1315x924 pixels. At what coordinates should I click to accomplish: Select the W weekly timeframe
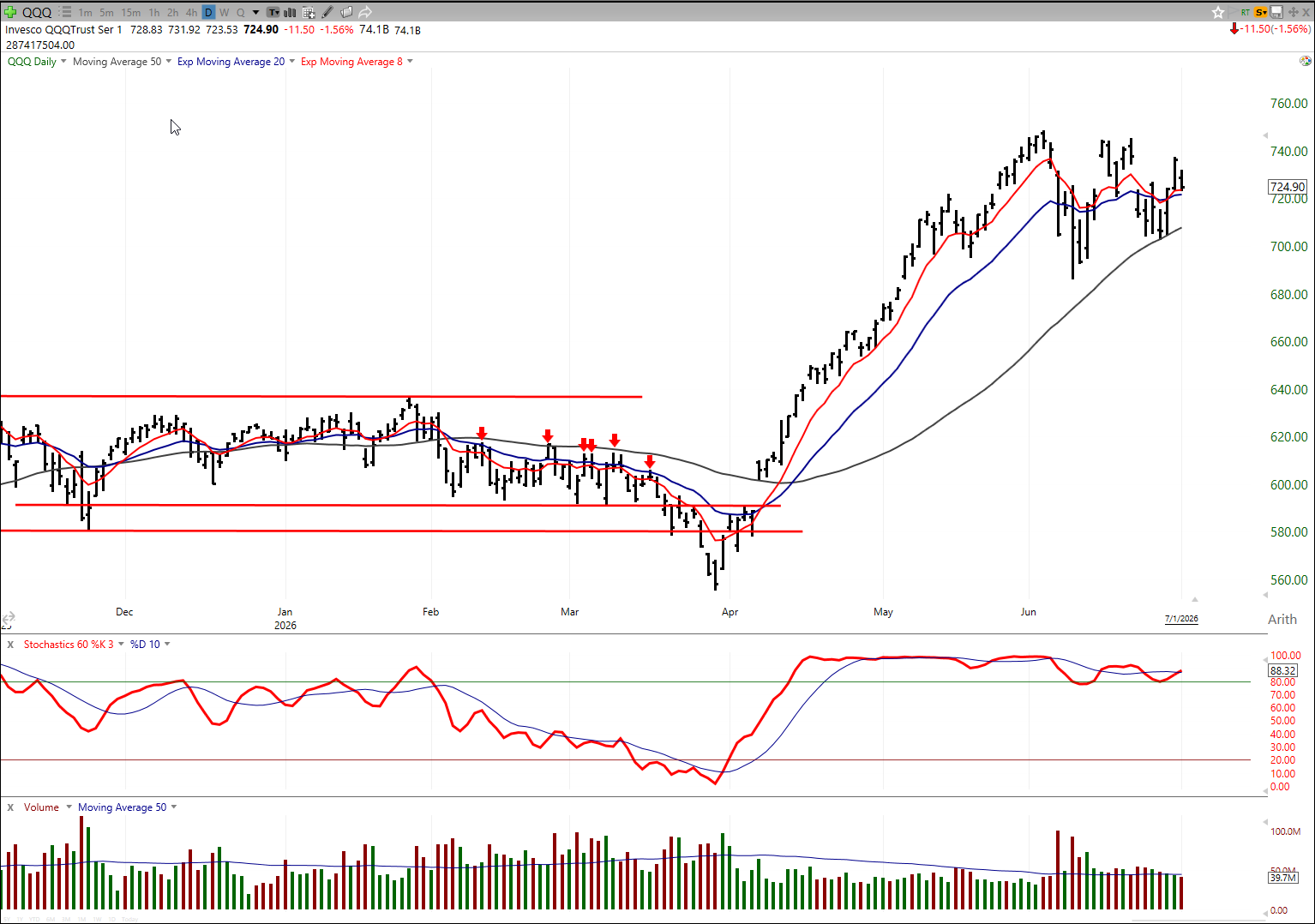(225, 13)
